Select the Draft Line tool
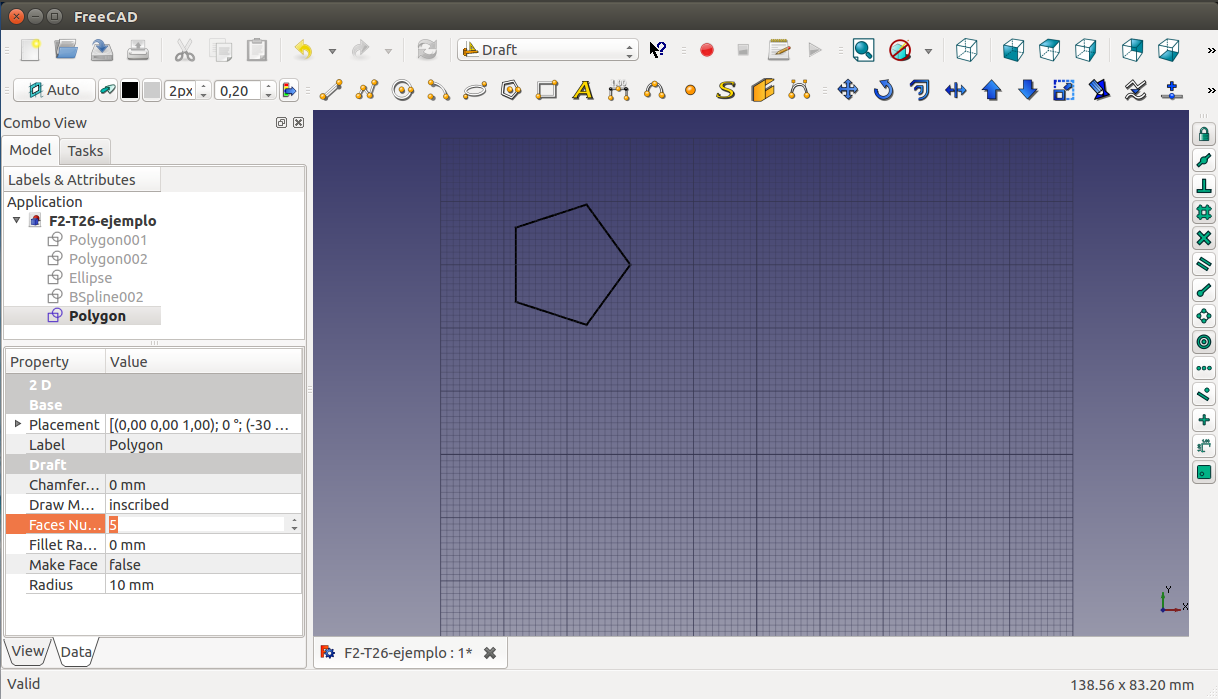 pos(331,91)
